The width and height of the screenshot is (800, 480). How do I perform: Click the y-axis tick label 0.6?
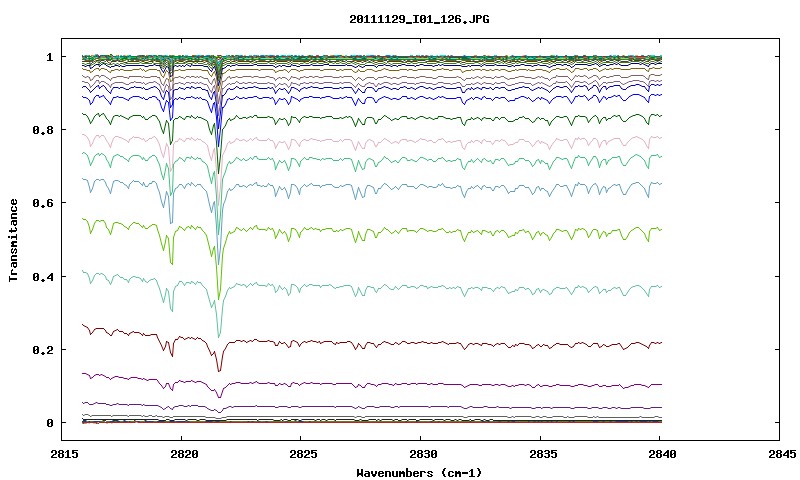click(x=43, y=203)
